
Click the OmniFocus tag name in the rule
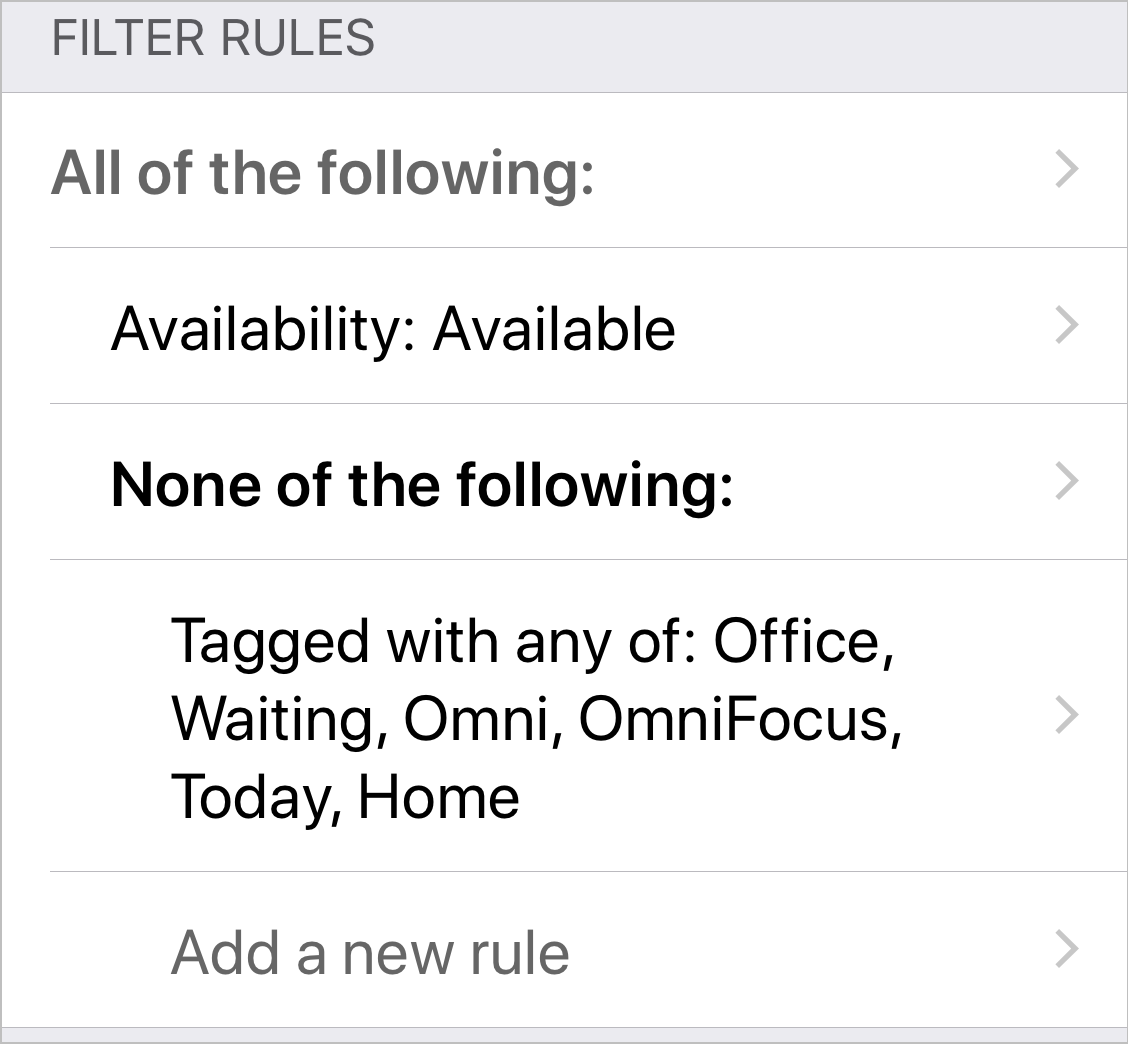(x=734, y=719)
